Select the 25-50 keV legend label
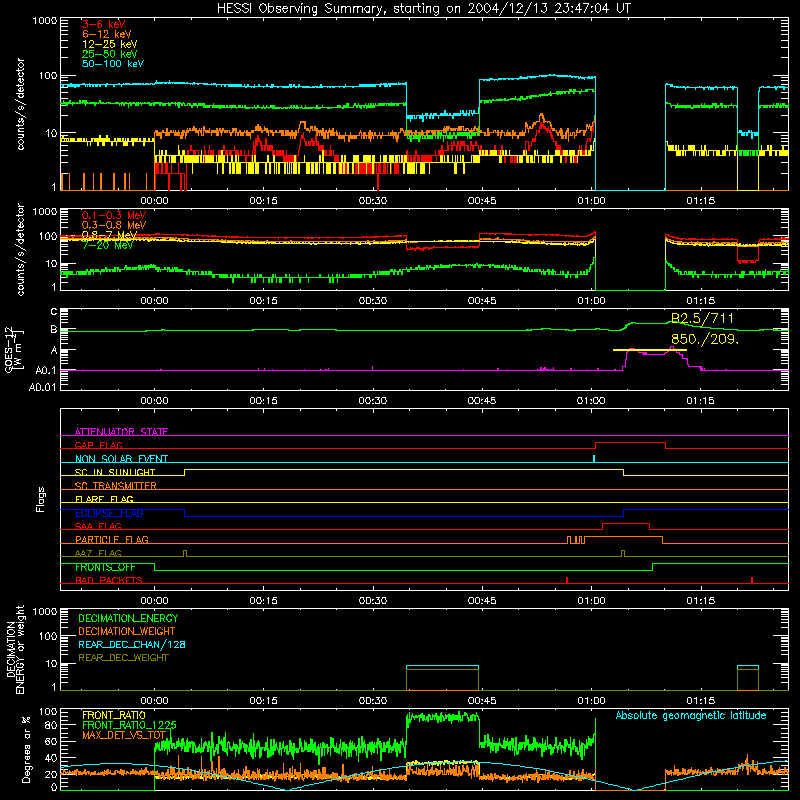The height and width of the screenshot is (800, 800). click(110, 54)
